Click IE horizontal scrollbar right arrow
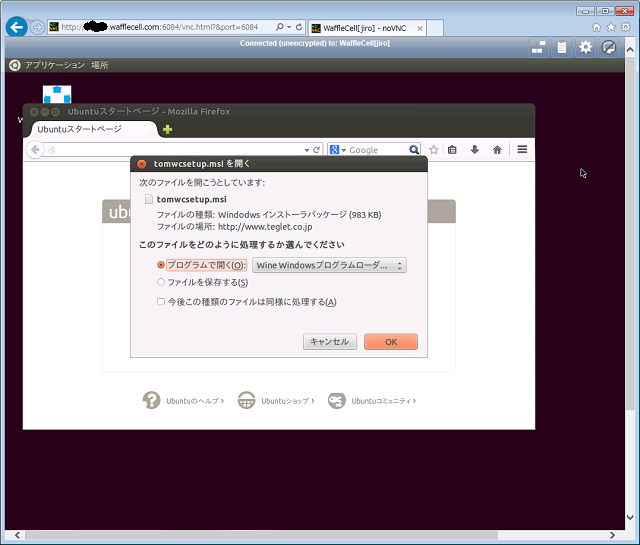 click(612, 535)
